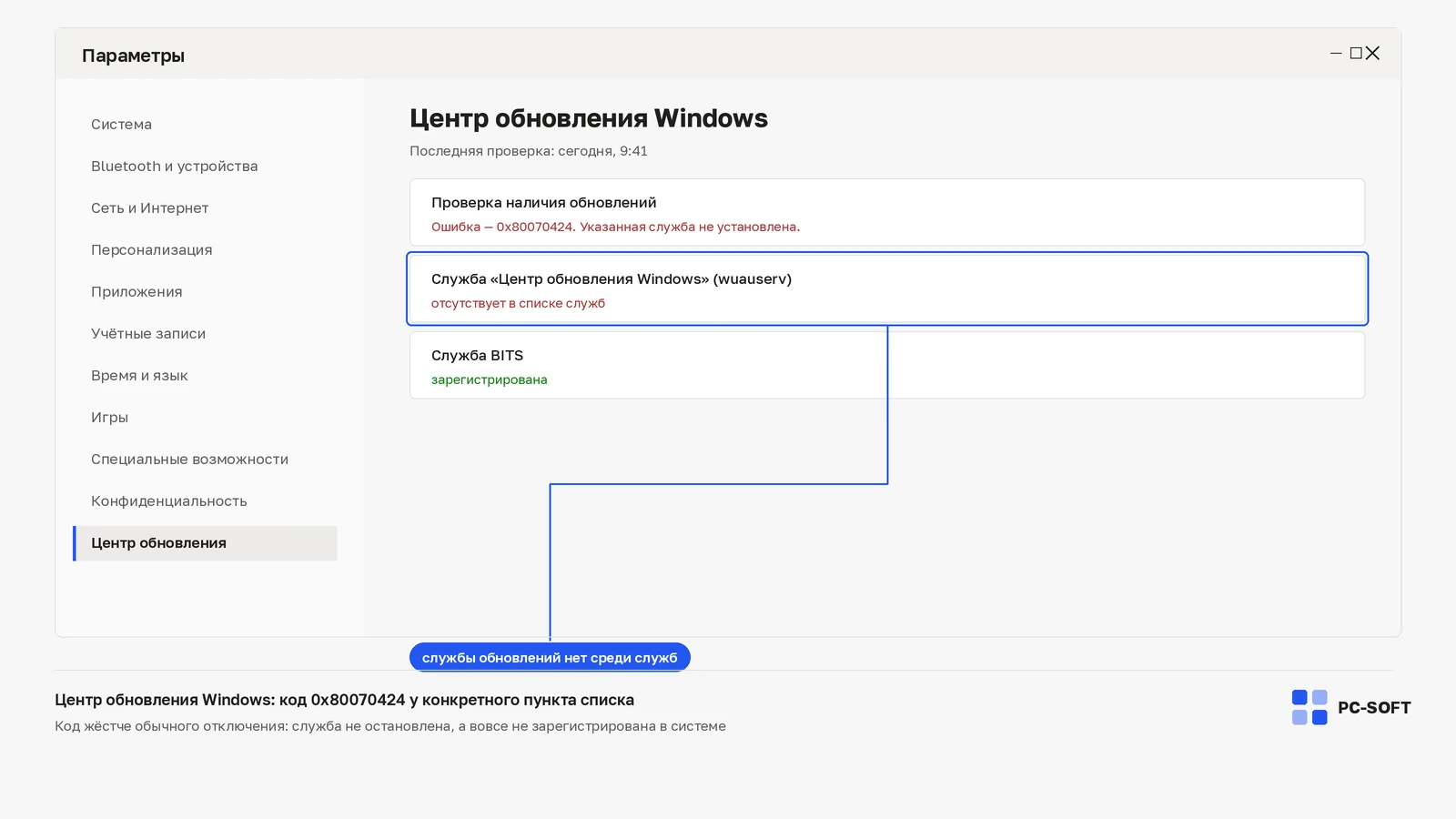Click the Проверка наличия обновлений card
Screen dimensions: 1456x819
coord(887,212)
